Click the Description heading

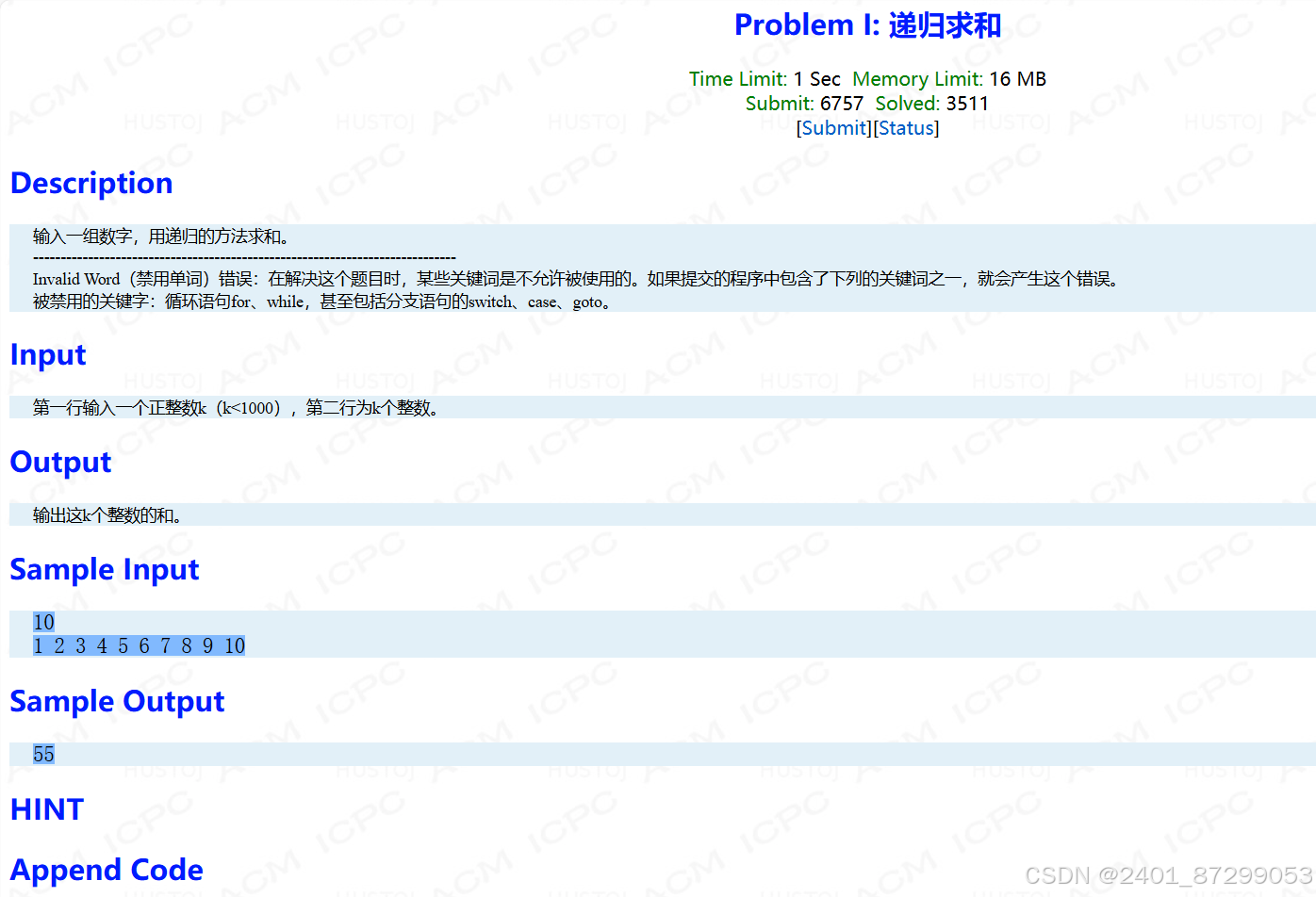(x=91, y=183)
